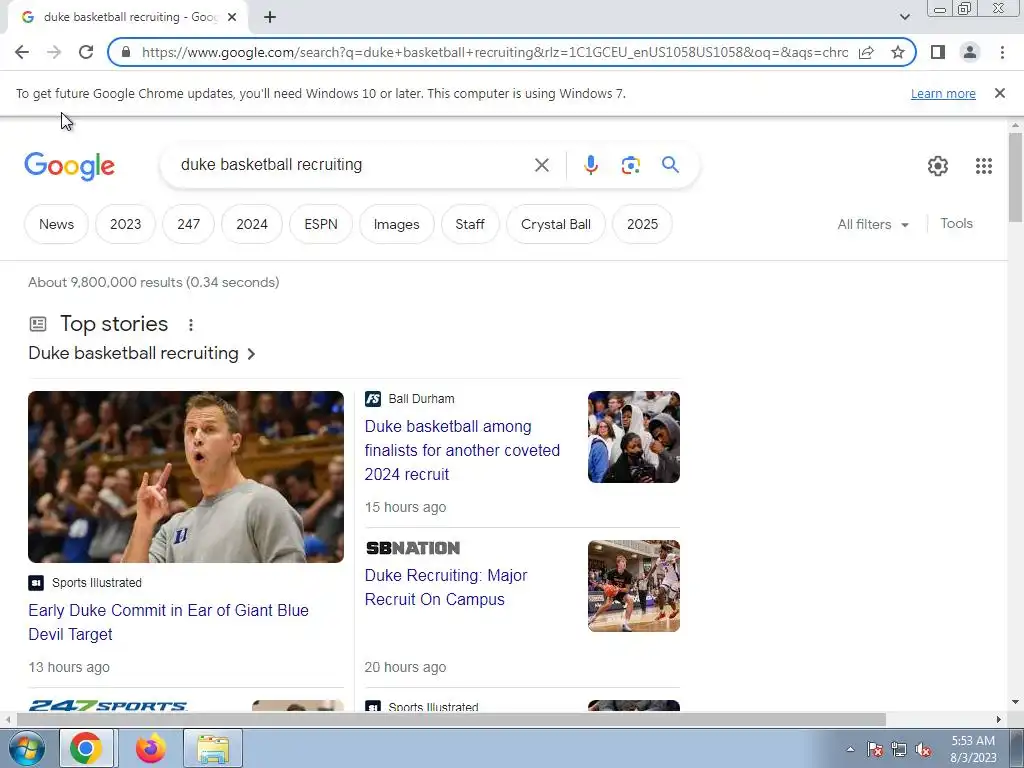Filter results by News
1024x768 pixels.
coord(56,224)
